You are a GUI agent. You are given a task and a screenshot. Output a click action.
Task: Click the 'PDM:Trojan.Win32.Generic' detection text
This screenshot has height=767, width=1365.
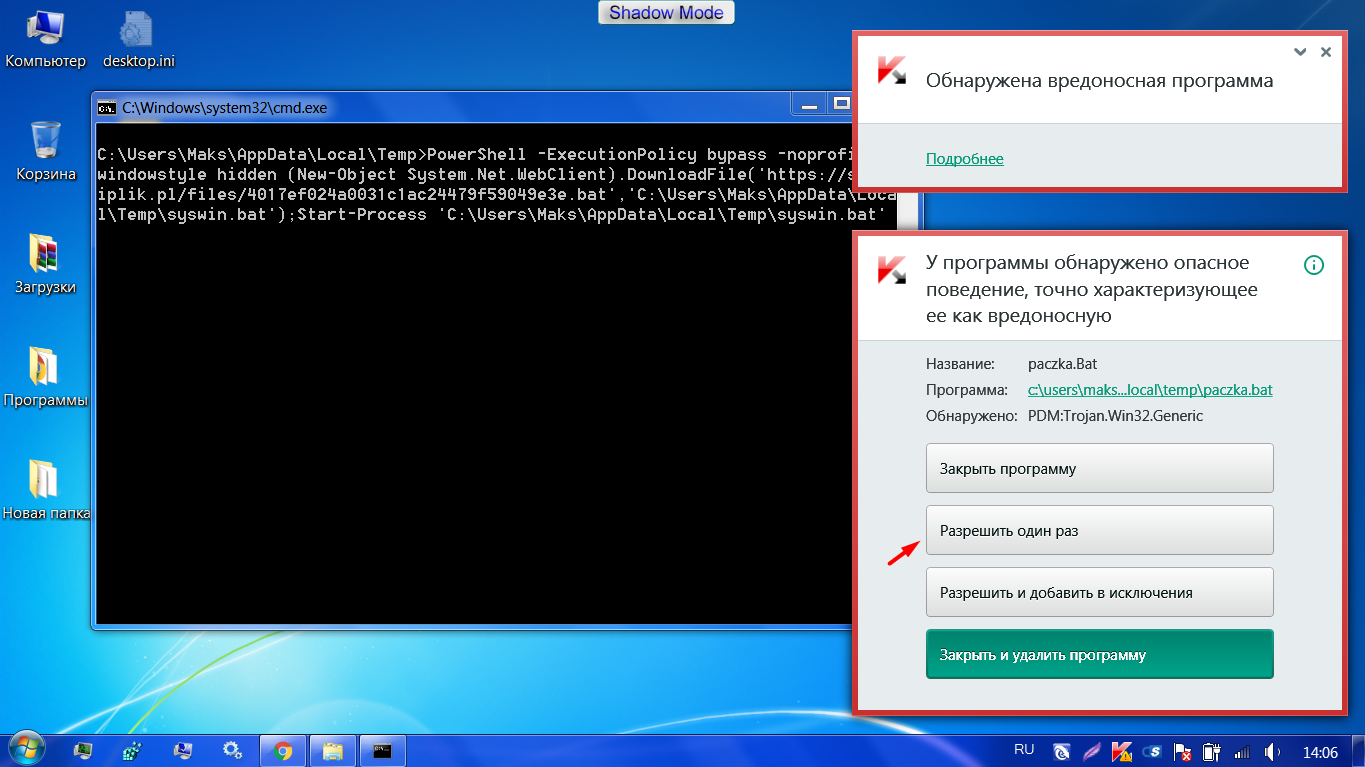pyautogui.click(x=1115, y=416)
